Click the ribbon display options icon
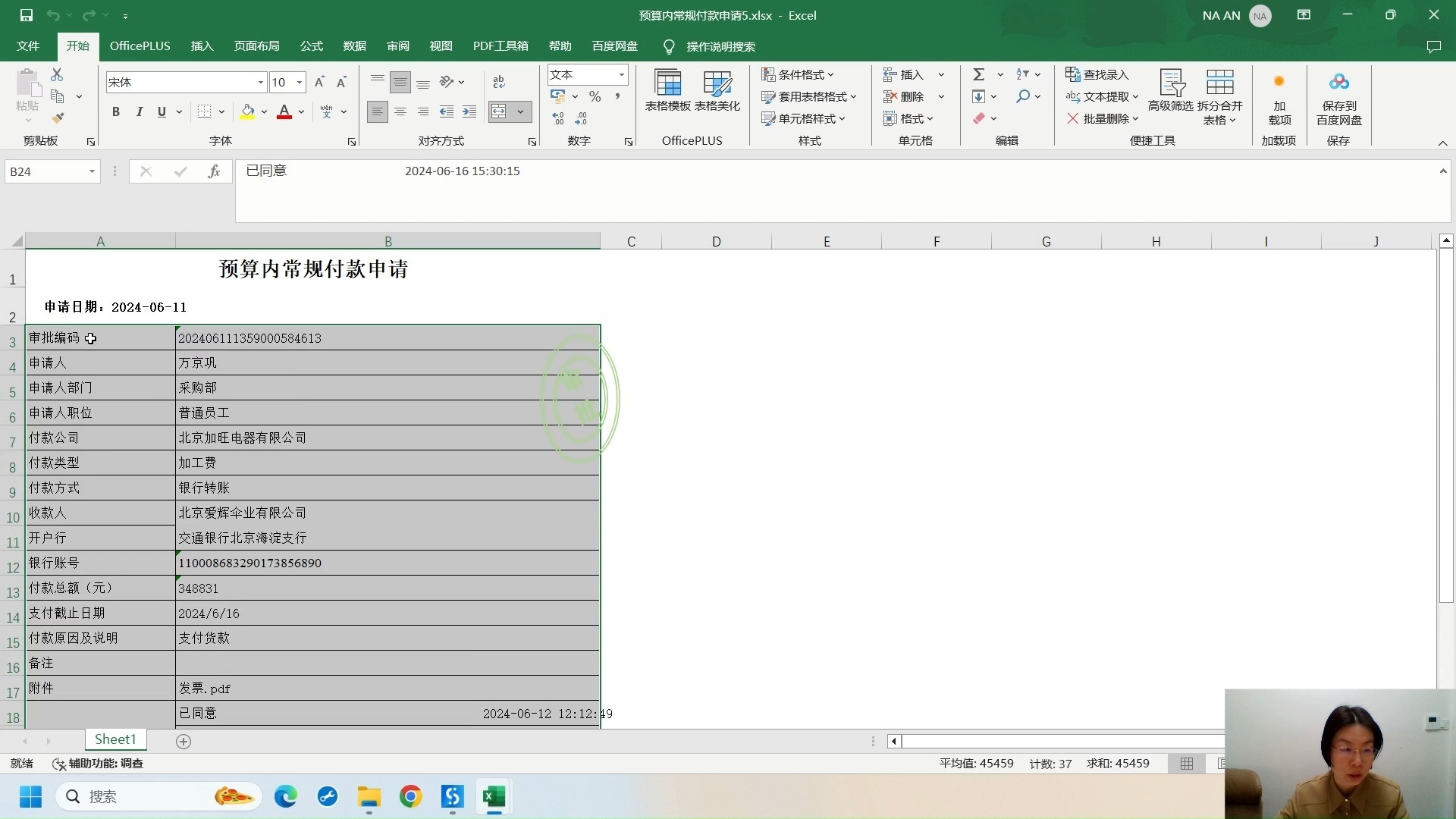The width and height of the screenshot is (1456, 819). (1304, 15)
